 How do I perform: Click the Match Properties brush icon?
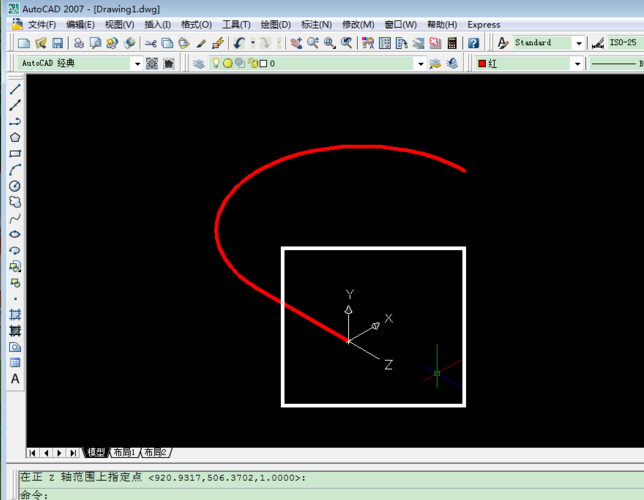pos(201,43)
